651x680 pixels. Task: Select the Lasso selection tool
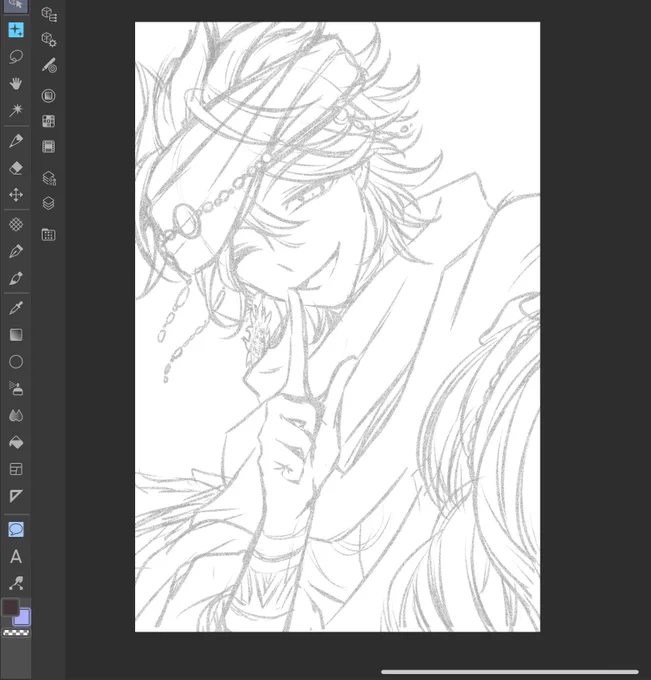tap(16, 57)
